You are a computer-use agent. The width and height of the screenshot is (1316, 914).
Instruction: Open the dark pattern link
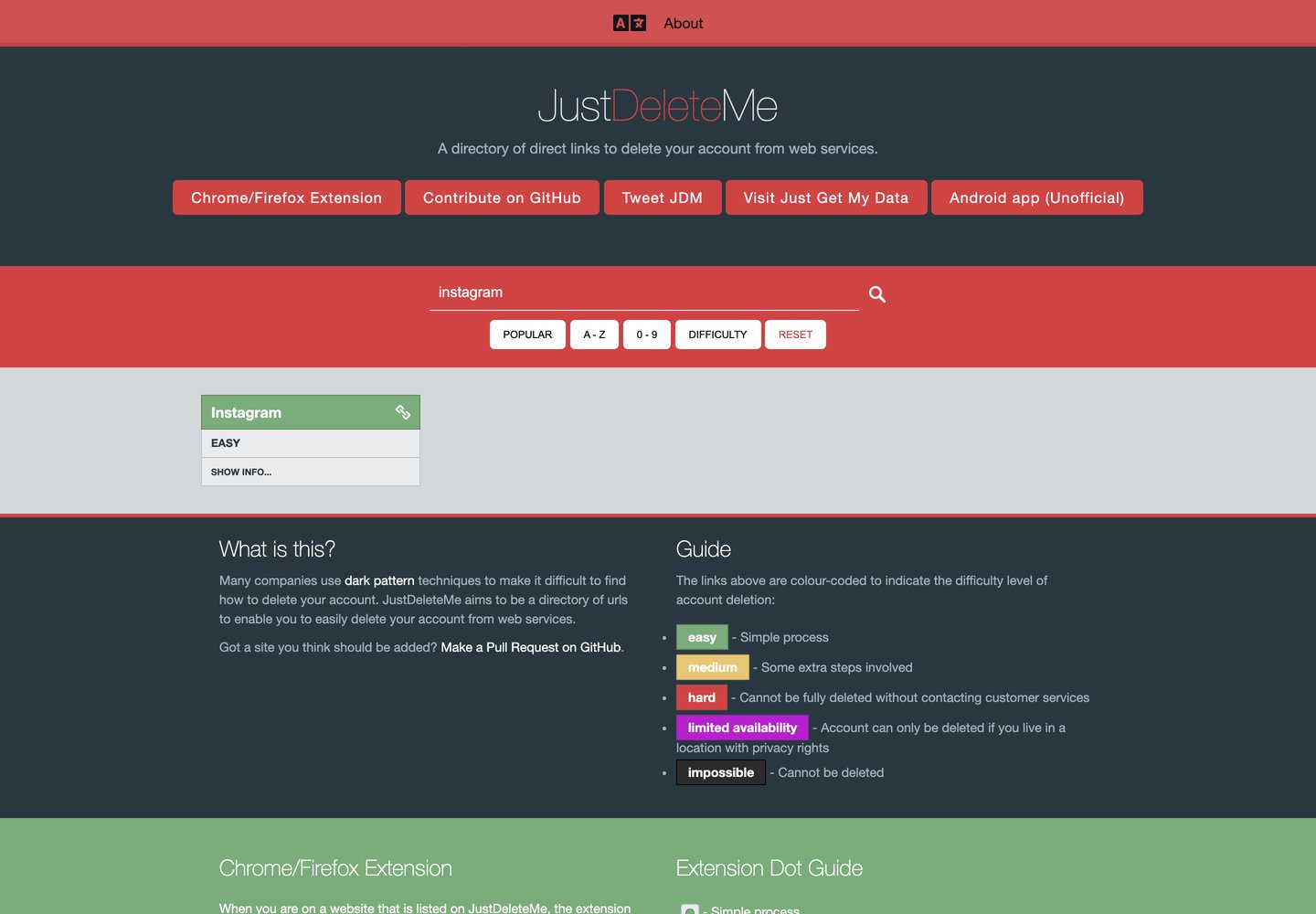(379, 580)
